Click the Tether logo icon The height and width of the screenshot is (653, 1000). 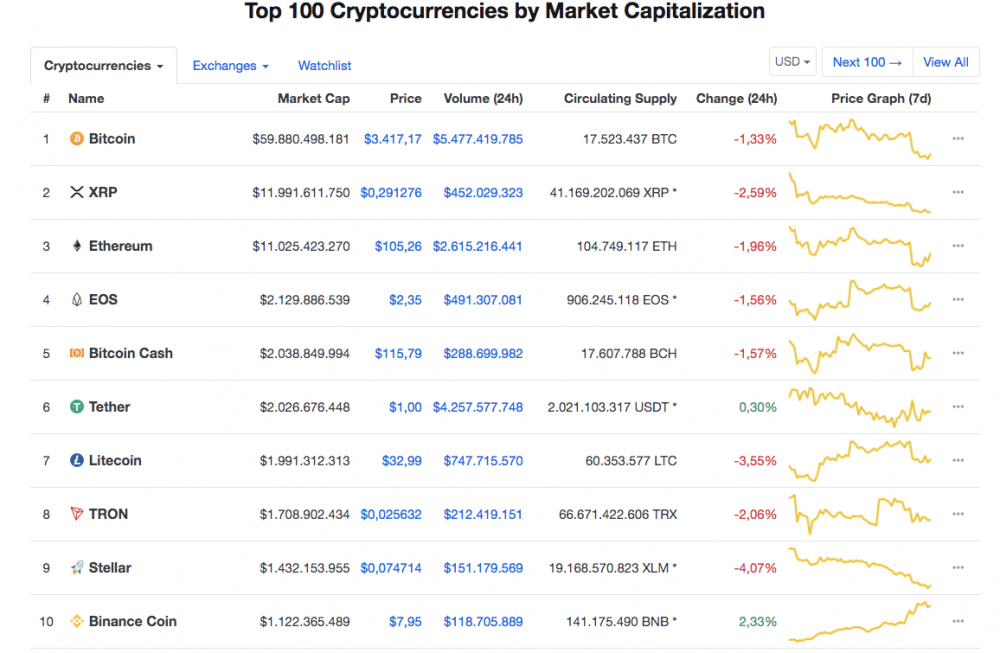tap(76, 407)
